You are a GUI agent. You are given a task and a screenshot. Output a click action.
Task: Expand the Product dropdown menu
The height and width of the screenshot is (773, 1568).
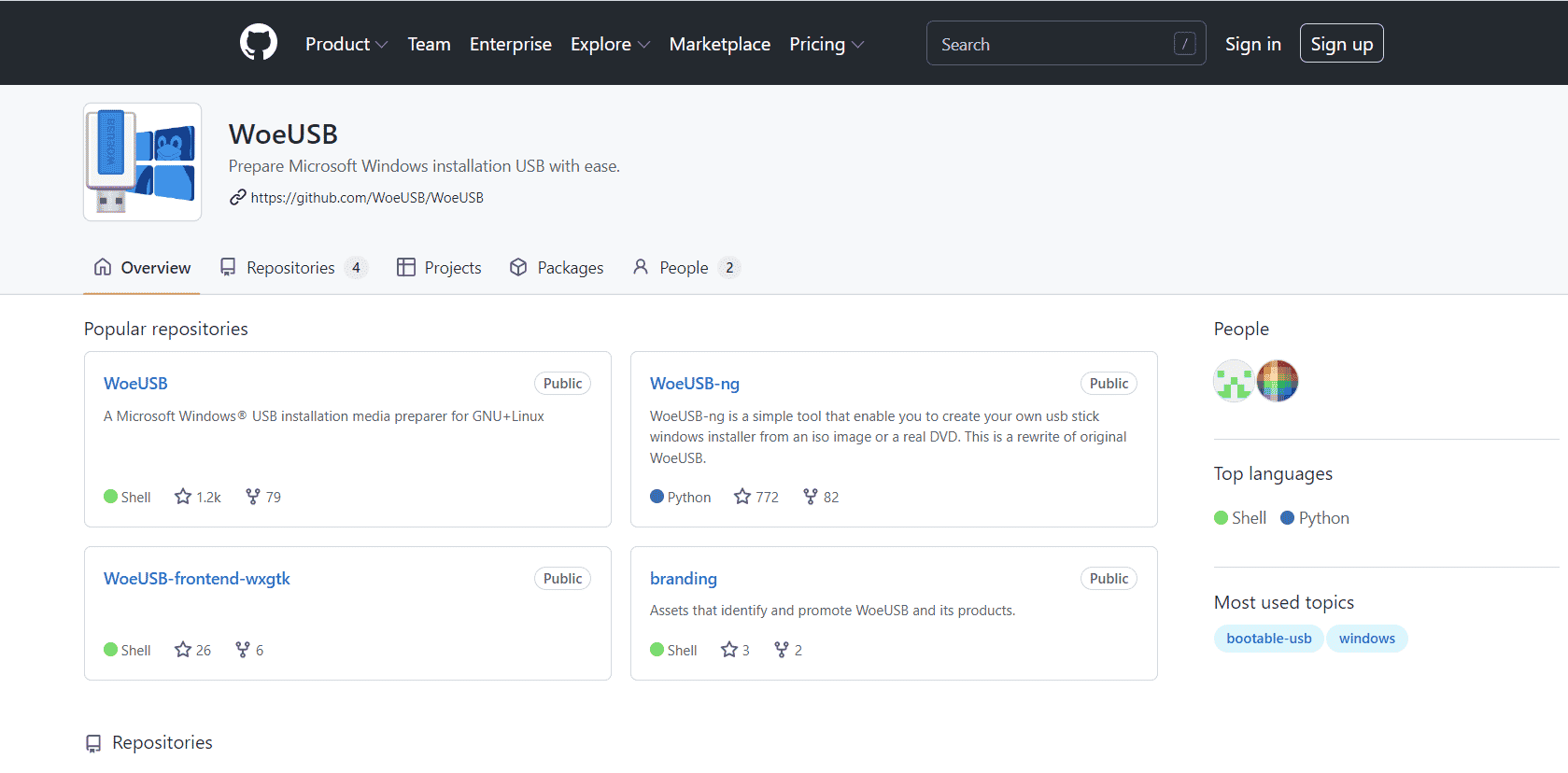coord(346,44)
